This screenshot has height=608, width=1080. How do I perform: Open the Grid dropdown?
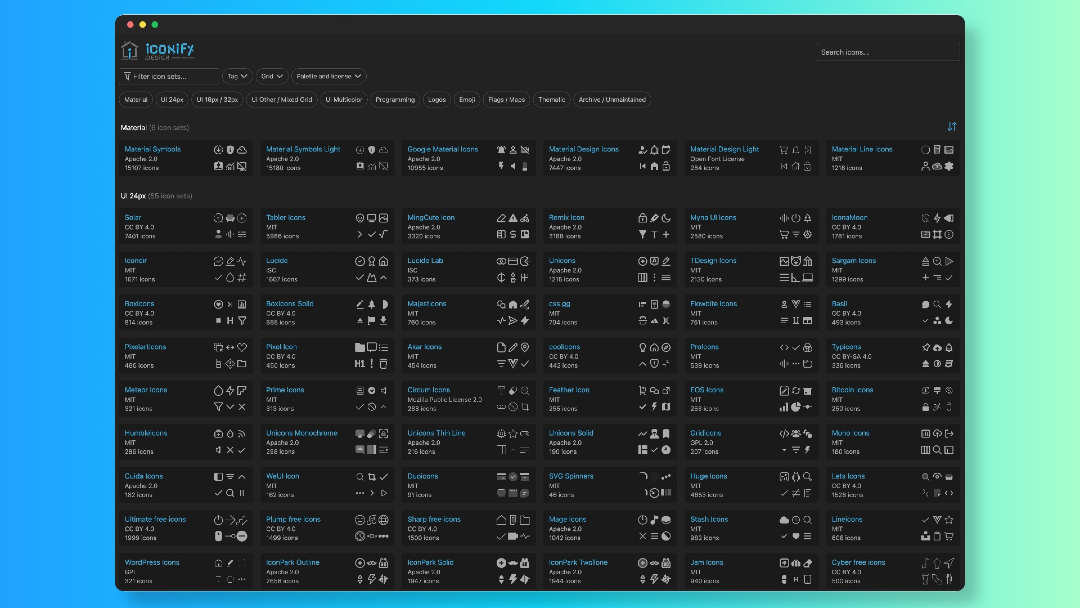click(271, 76)
